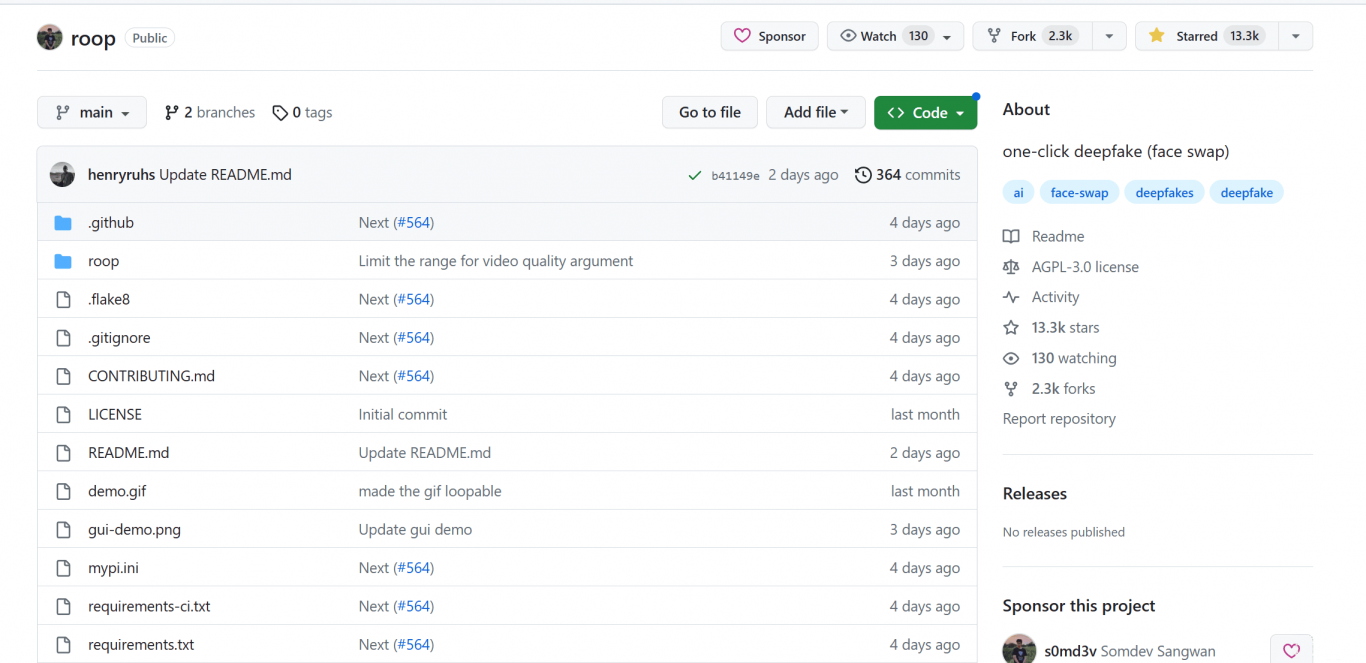Click the scales icon for AGPL-3.0 license
The image size is (1366, 663).
coord(1011,267)
